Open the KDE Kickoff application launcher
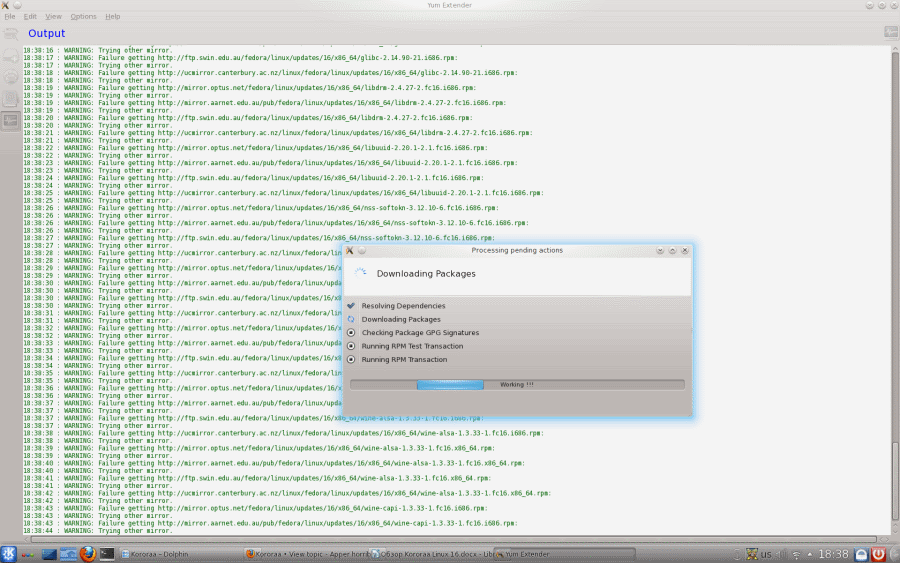 (x=9, y=554)
